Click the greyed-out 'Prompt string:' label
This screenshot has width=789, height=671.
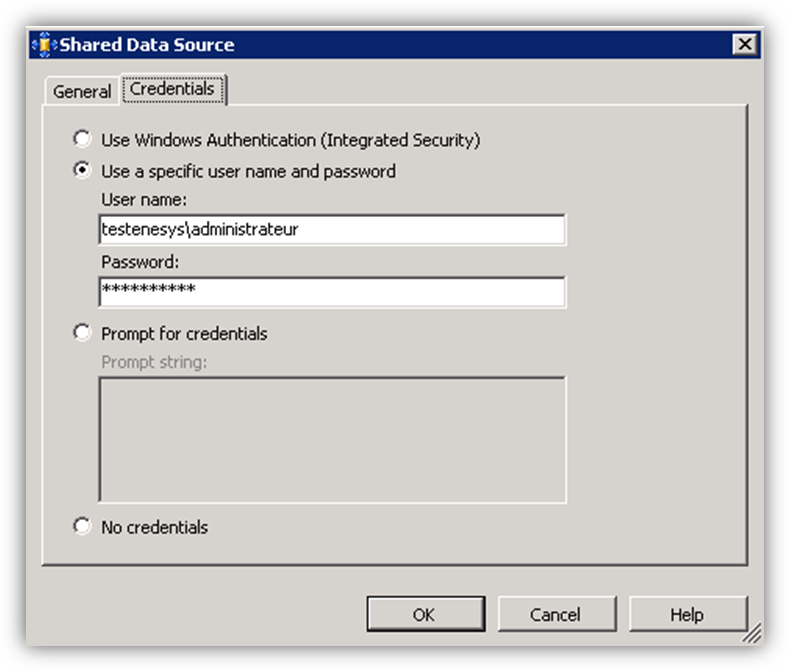coord(154,362)
